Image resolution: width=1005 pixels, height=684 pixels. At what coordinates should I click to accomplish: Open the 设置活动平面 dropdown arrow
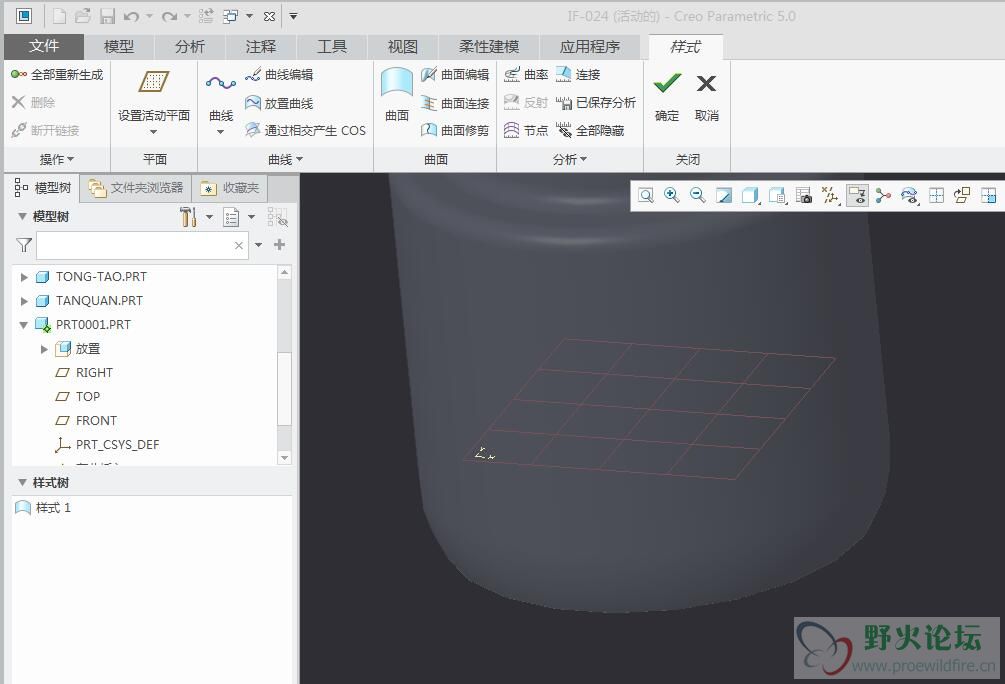point(154,132)
